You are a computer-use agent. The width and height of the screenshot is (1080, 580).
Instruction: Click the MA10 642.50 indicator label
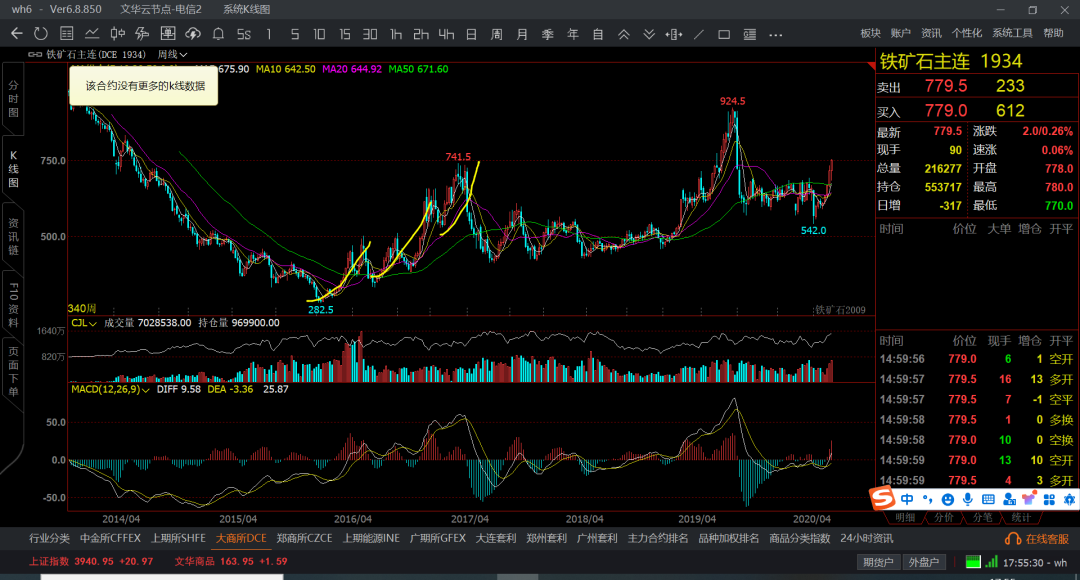click(x=285, y=69)
